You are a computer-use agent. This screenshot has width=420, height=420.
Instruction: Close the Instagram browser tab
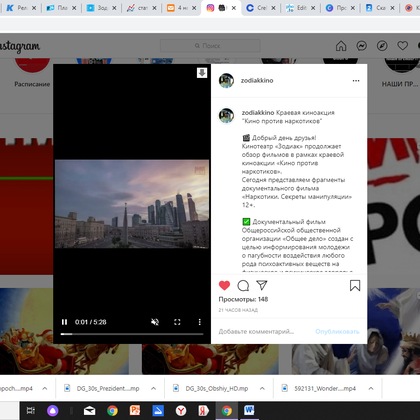pyautogui.click(x=234, y=8)
